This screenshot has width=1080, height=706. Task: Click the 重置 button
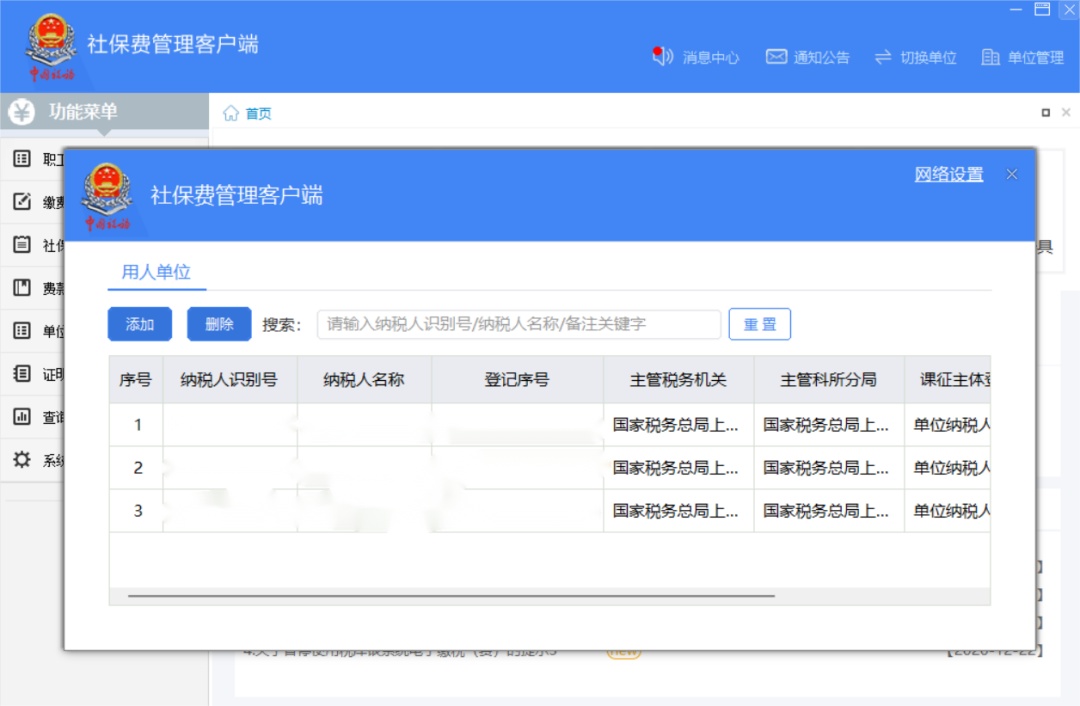coord(760,324)
